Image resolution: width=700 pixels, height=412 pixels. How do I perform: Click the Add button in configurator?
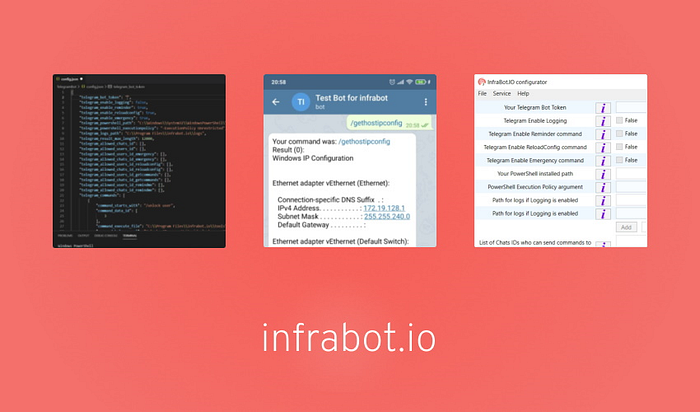pos(626,227)
